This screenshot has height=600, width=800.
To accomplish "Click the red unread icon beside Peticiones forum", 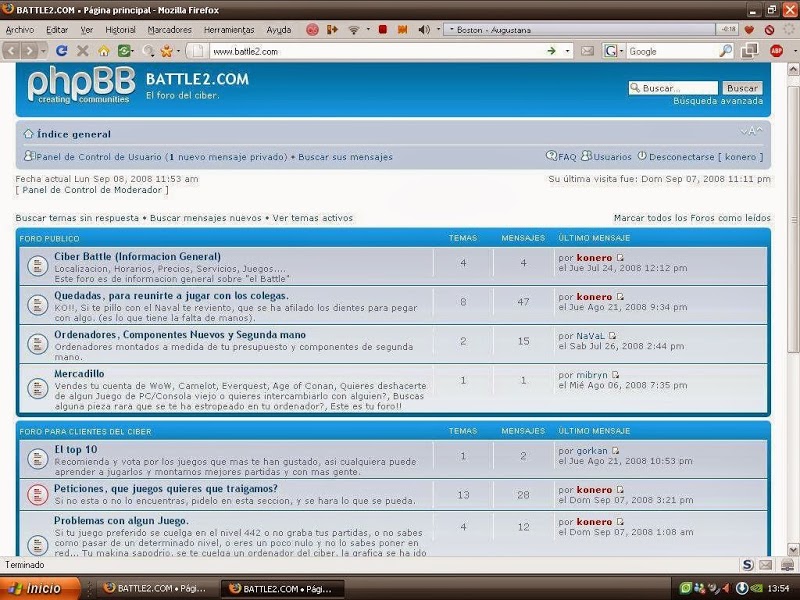I will (x=37, y=494).
